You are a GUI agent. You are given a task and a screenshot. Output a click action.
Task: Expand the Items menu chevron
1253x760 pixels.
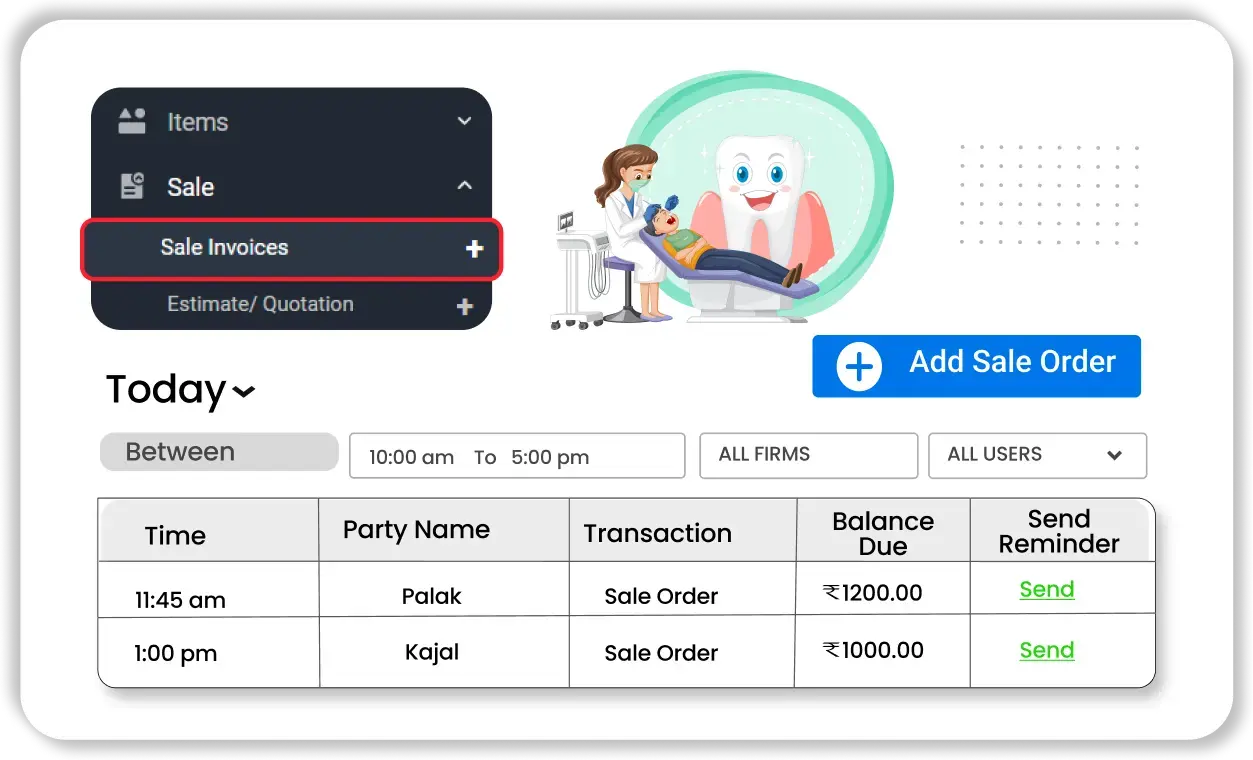point(464,121)
